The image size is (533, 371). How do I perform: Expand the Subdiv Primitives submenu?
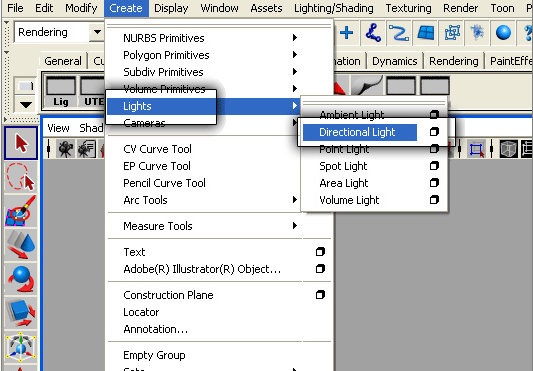click(x=295, y=71)
